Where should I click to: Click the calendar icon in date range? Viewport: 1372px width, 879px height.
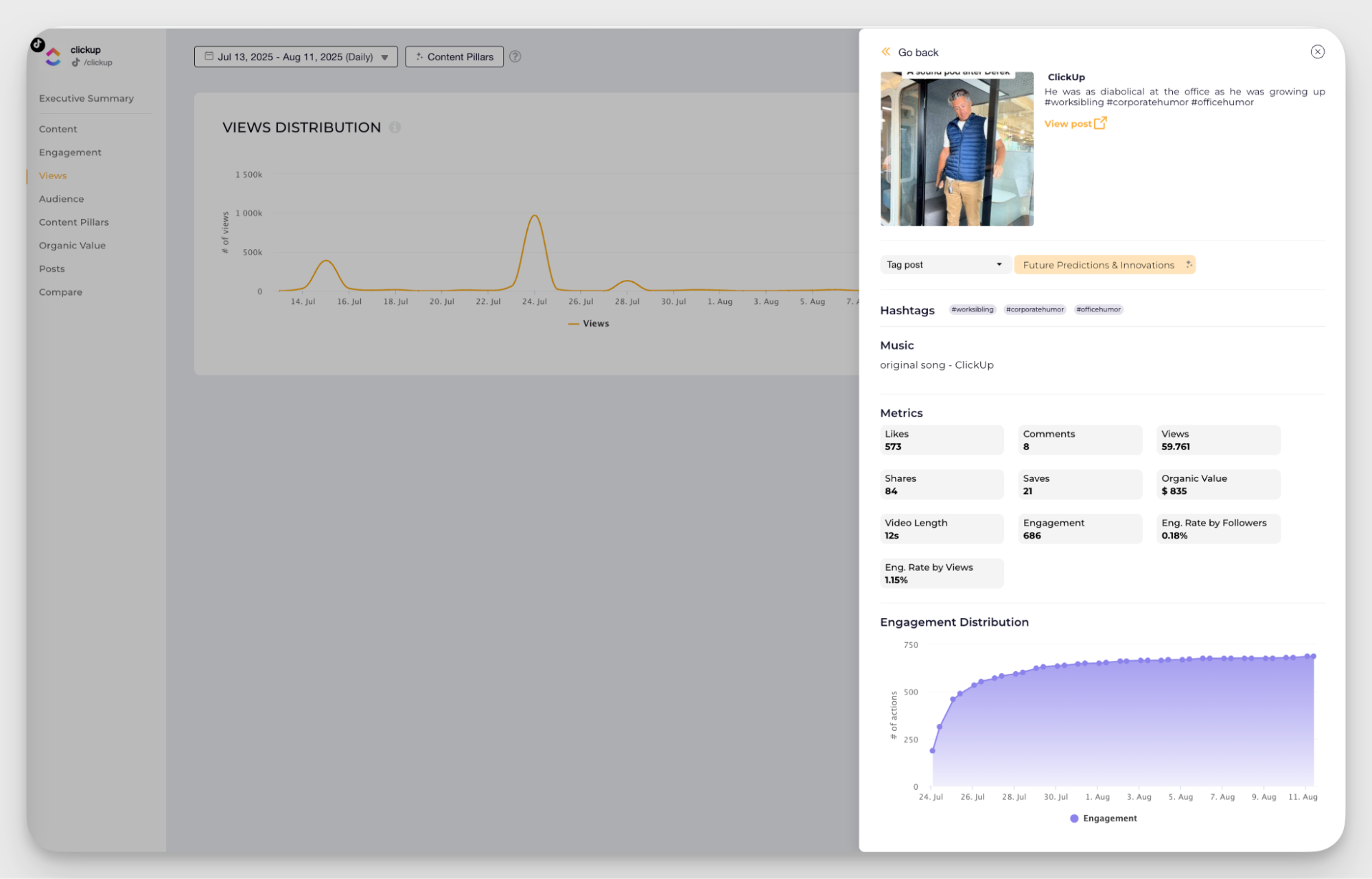click(x=209, y=57)
